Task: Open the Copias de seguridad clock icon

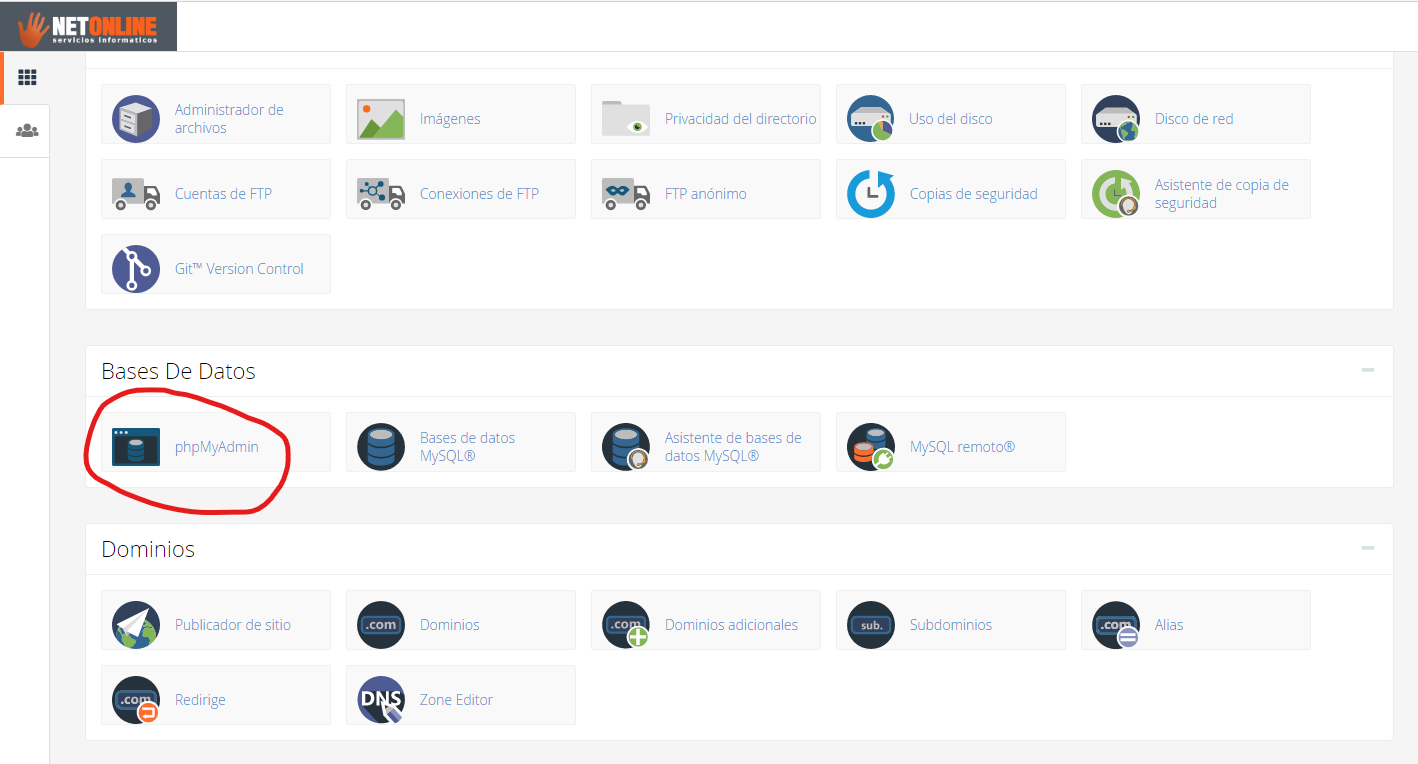Action: tap(871, 194)
